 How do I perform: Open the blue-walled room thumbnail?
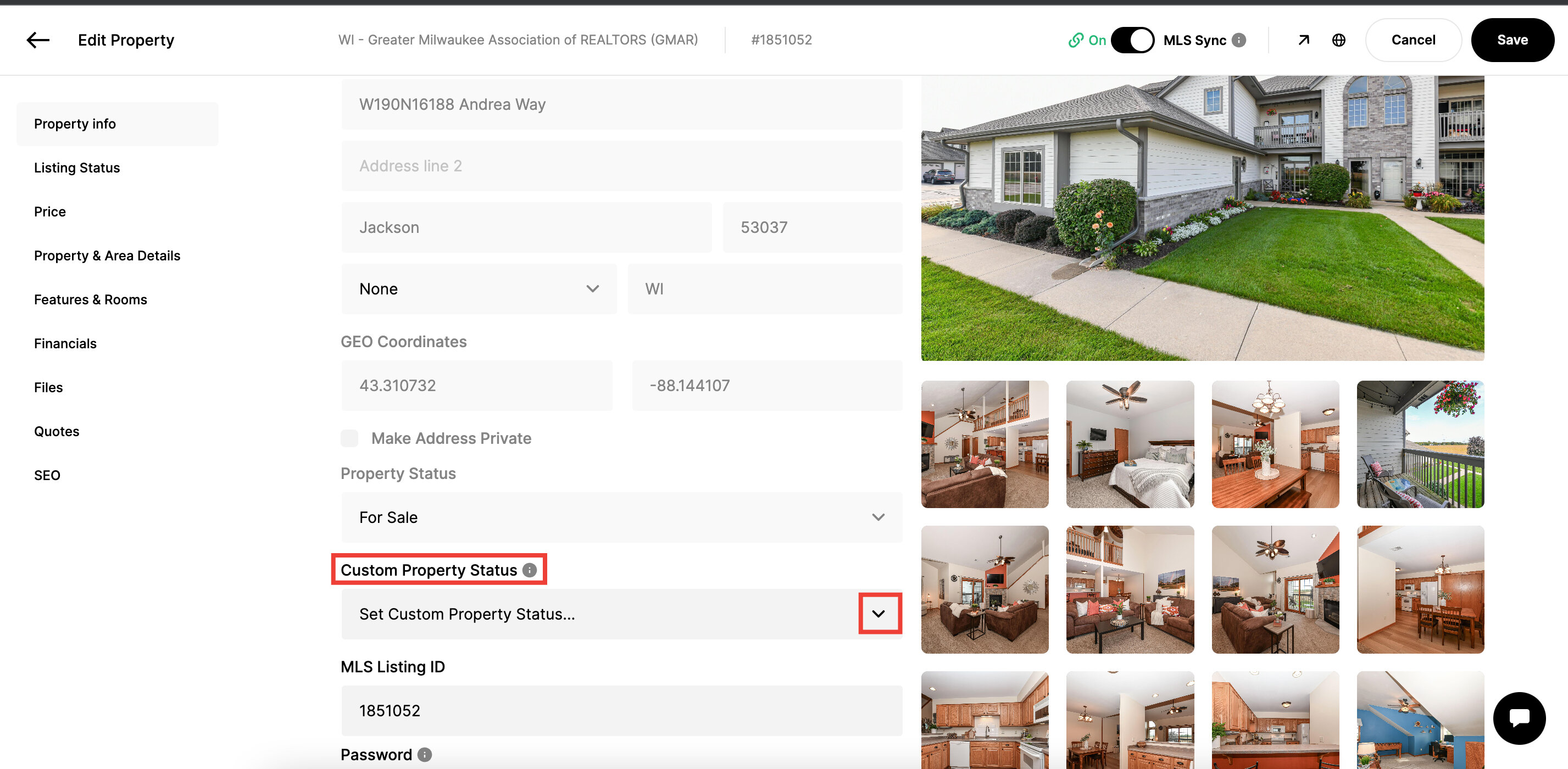(1420, 720)
